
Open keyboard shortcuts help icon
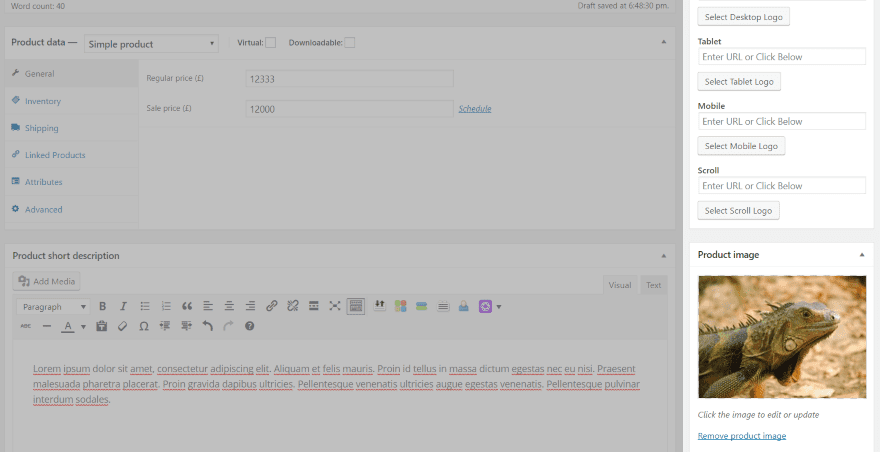tap(250, 326)
